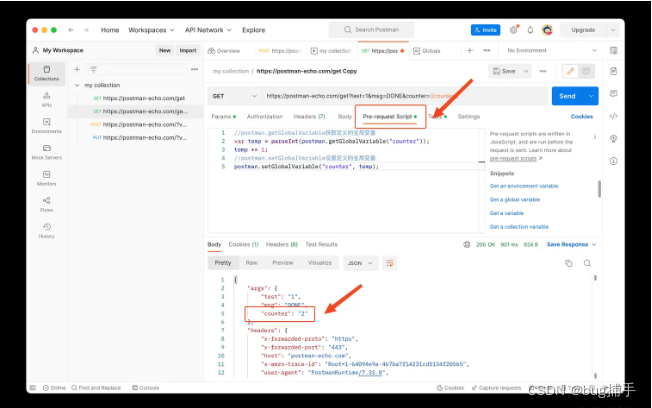Open the API Network dropdown
Viewport: 652px width, 408px height.
click(x=208, y=30)
